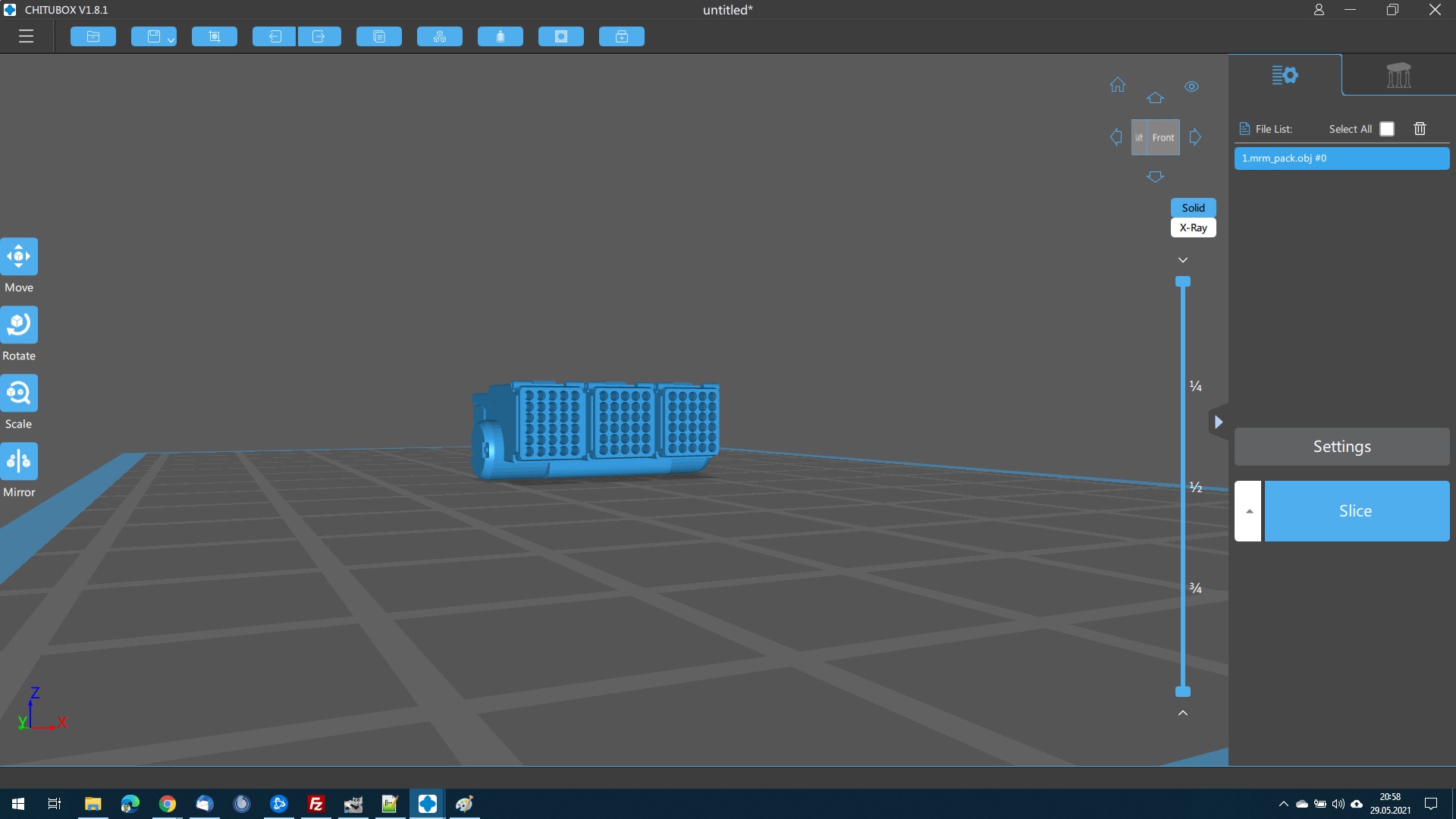Select the Rotate tool
This screenshot has width=1456, height=819.
tap(19, 325)
